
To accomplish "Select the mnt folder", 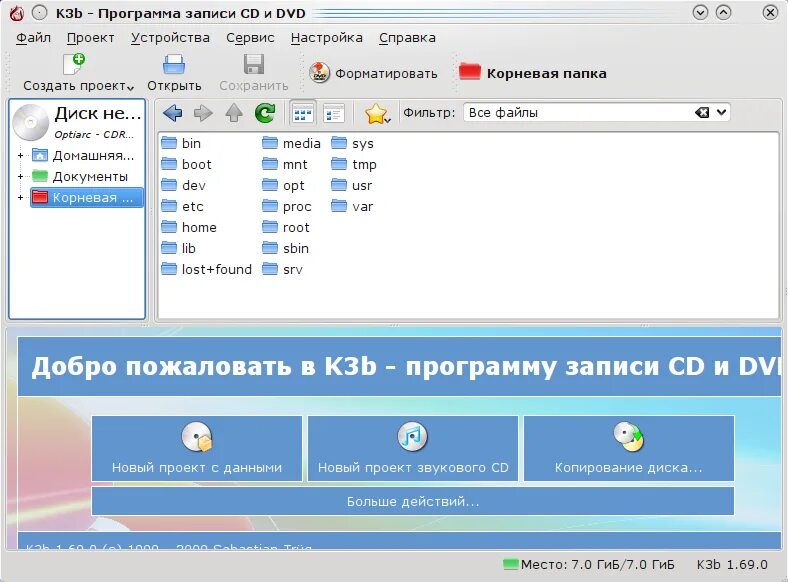I will [285, 165].
